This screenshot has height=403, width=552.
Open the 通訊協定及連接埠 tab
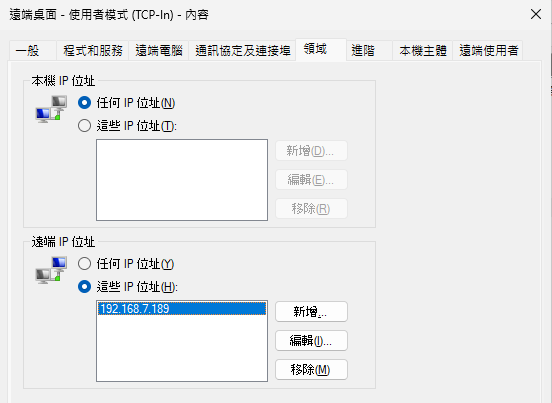point(243,51)
